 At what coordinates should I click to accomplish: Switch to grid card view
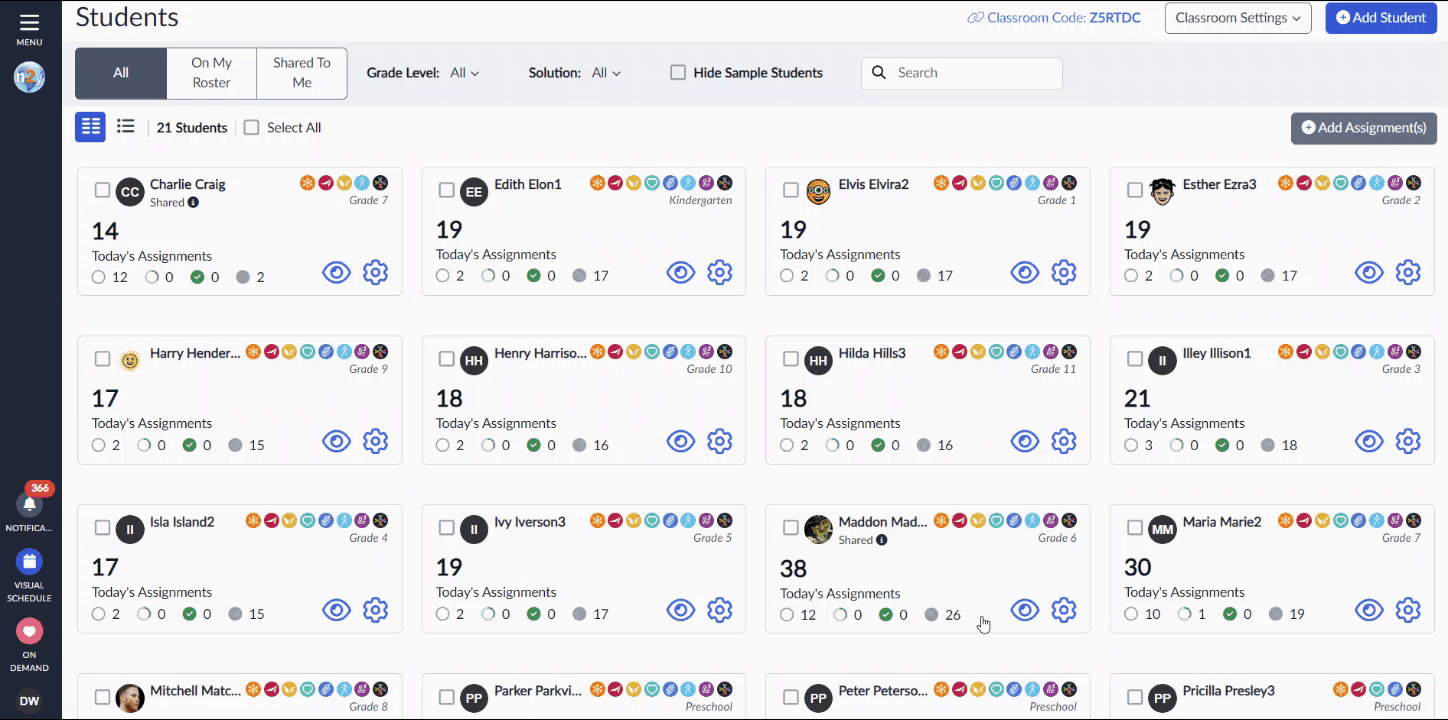90,127
